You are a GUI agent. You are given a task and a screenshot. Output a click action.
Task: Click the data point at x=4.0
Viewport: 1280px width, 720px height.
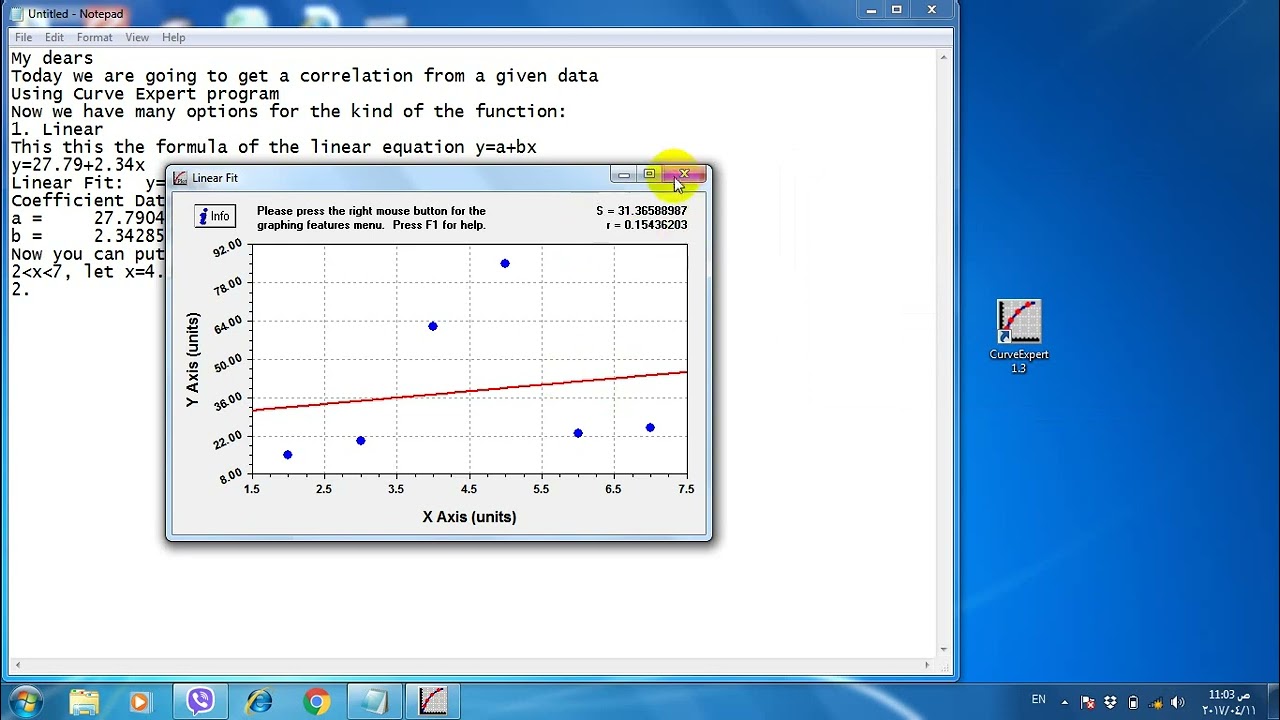[433, 326]
